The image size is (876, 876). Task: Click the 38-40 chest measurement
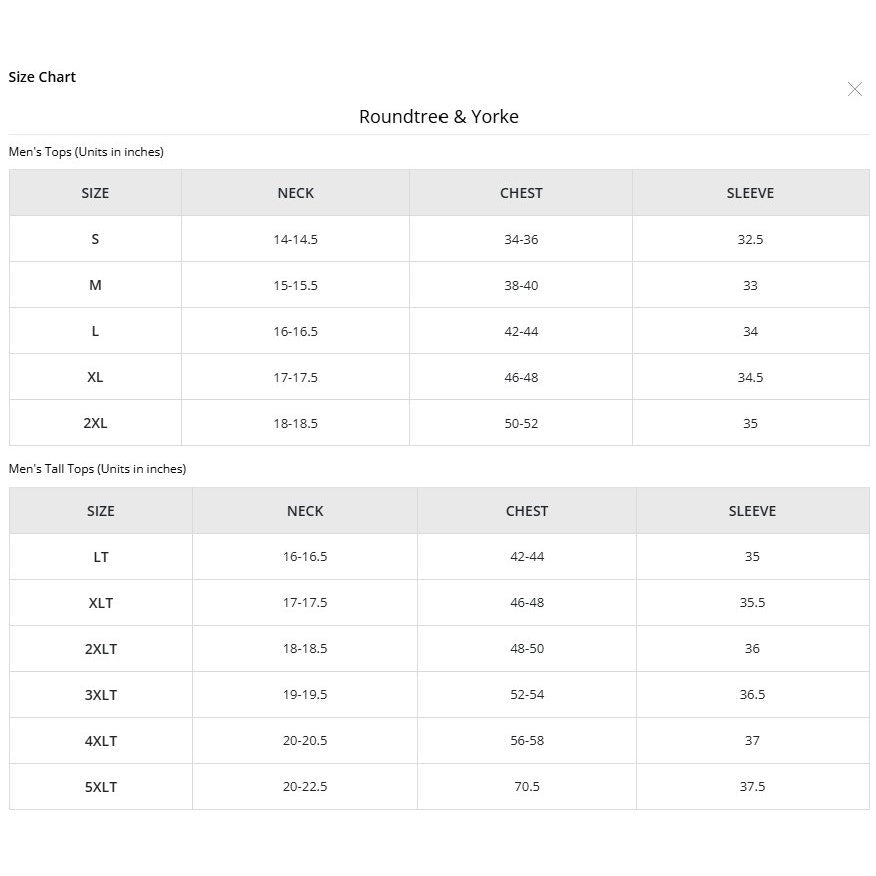pyautogui.click(x=521, y=285)
